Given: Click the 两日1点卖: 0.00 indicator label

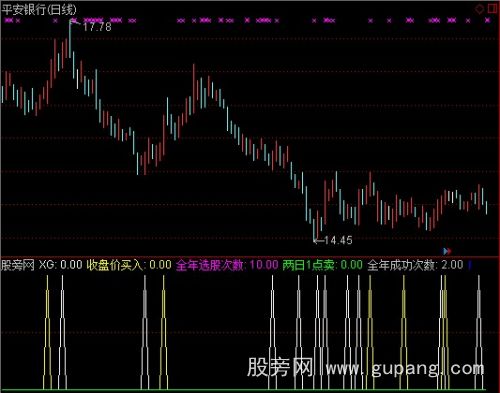Looking at the screenshot, I should pos(322,265).
